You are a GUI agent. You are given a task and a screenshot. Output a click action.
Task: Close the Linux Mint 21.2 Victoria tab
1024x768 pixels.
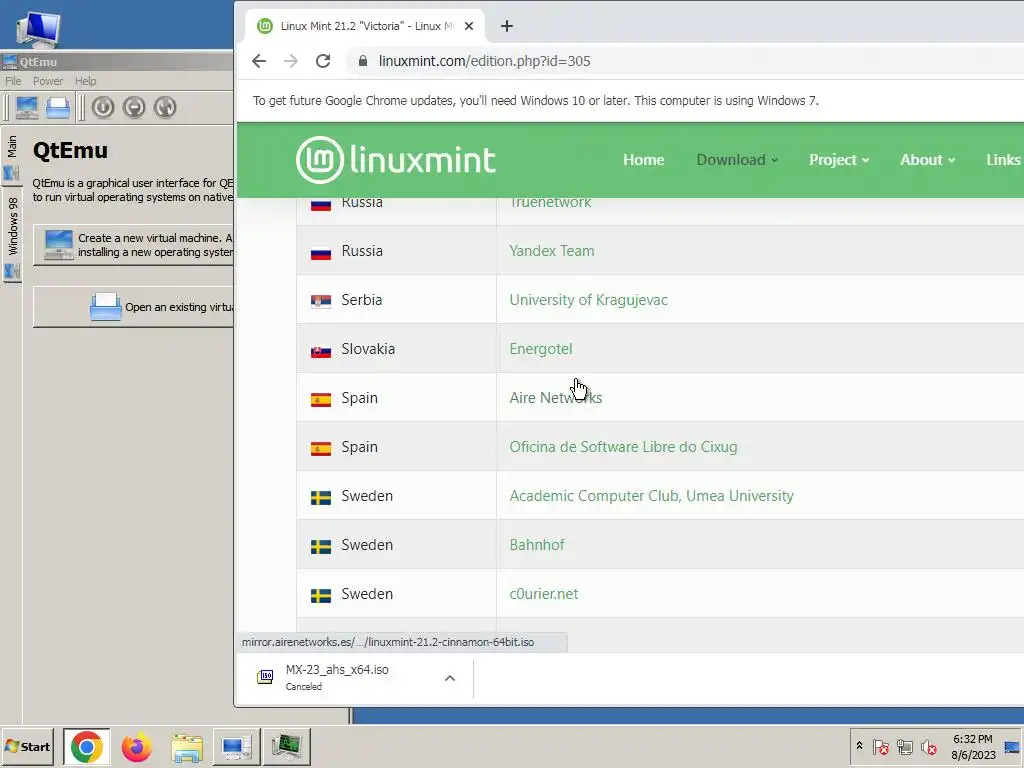(469, 26)
